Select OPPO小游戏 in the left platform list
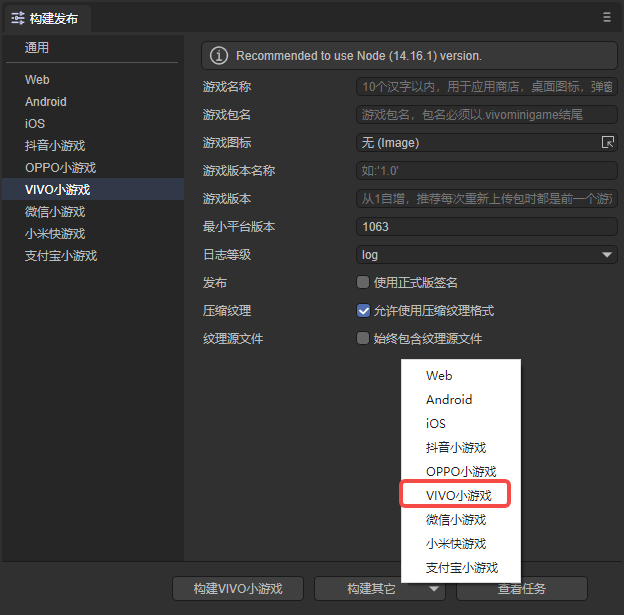Image resolution: width=624 pixels, height=615 pixels. click(x=93, y=168)
